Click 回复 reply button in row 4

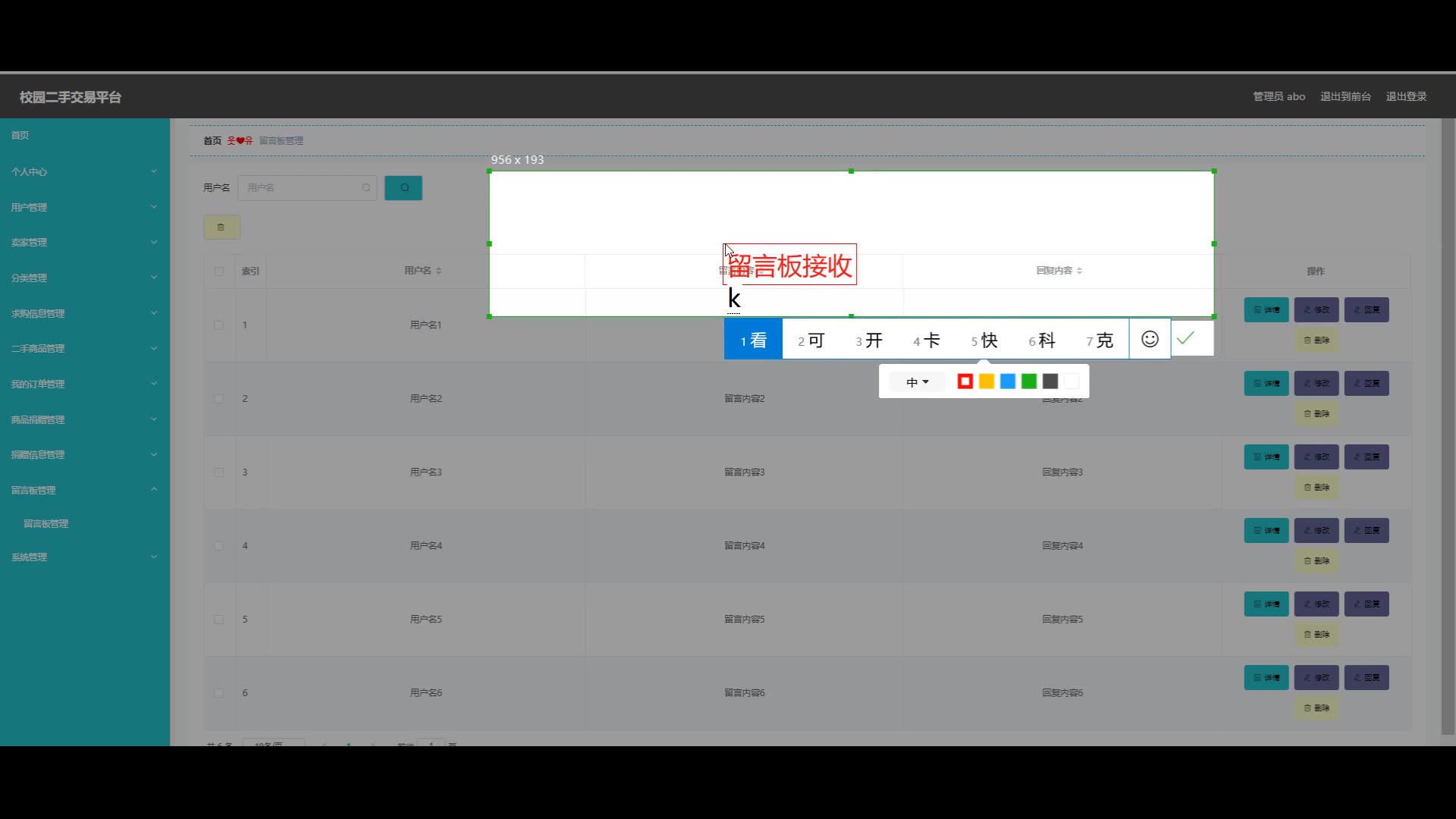click(x=1367, y=531)
